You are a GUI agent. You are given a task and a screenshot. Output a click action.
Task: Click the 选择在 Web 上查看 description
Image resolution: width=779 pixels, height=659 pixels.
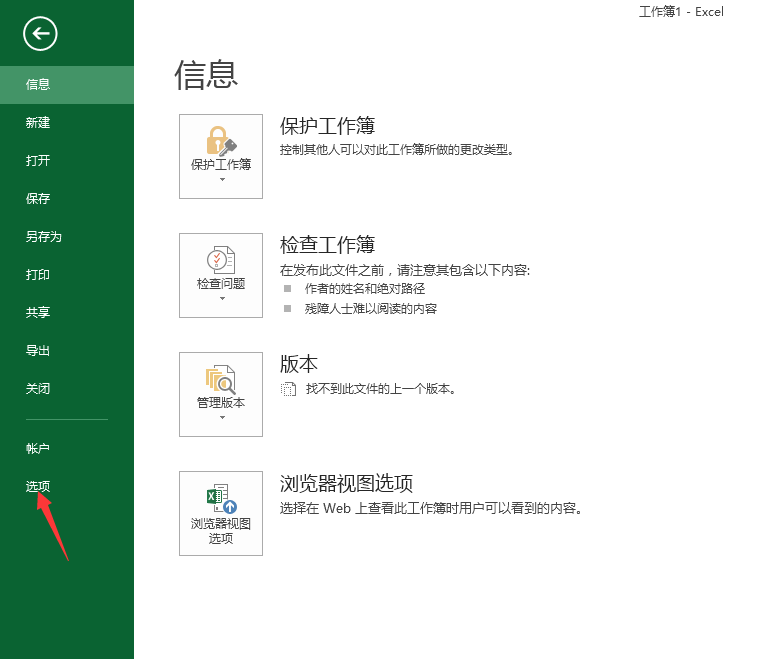click(x=431, y=508)
